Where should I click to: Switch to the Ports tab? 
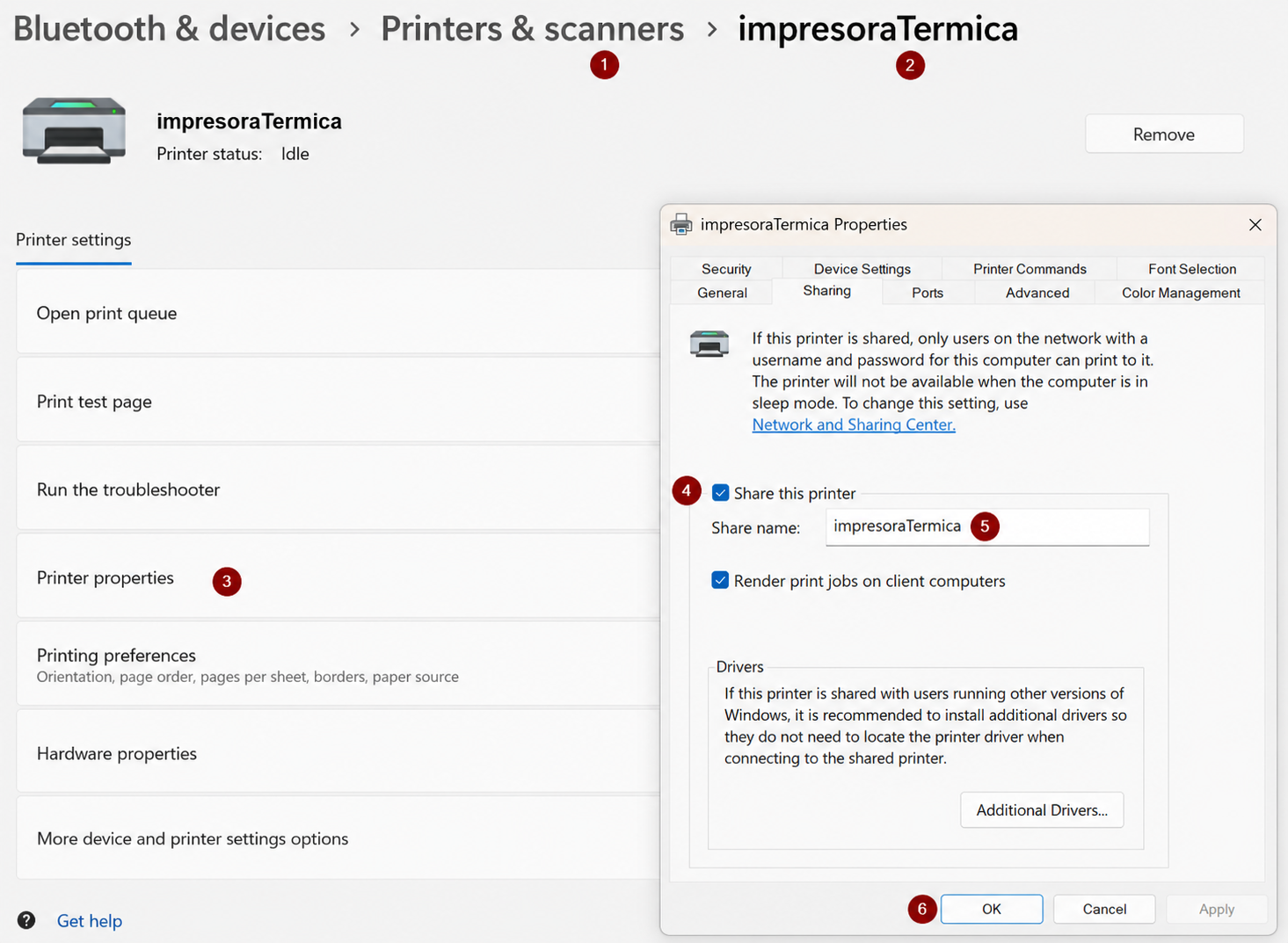[x=928, y=293]
